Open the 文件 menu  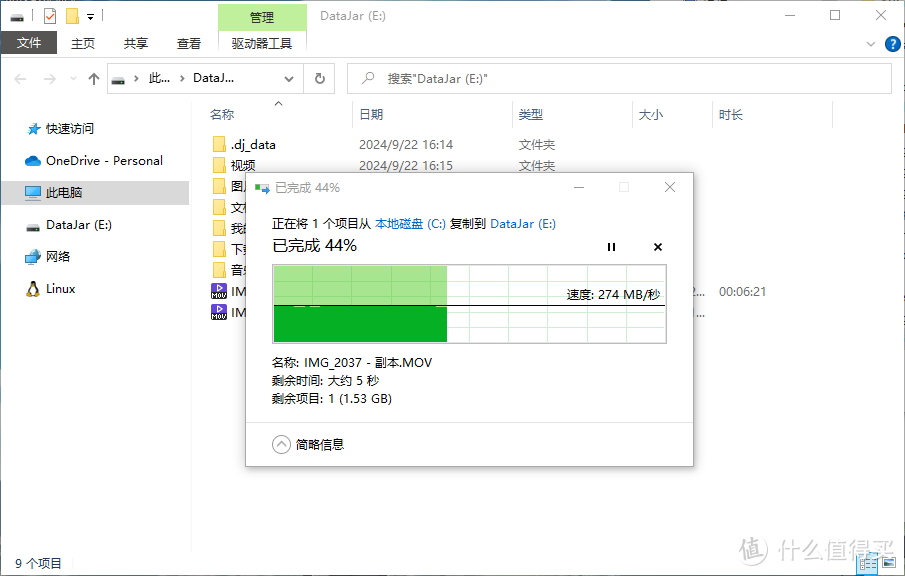tap(29, 43)
